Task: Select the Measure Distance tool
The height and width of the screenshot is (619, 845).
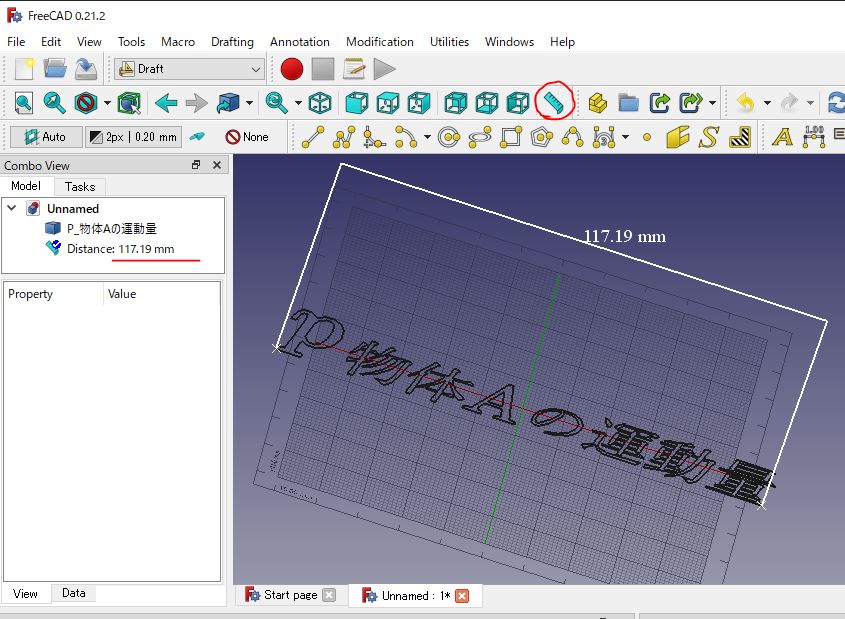Action: (x=553, y=102)
